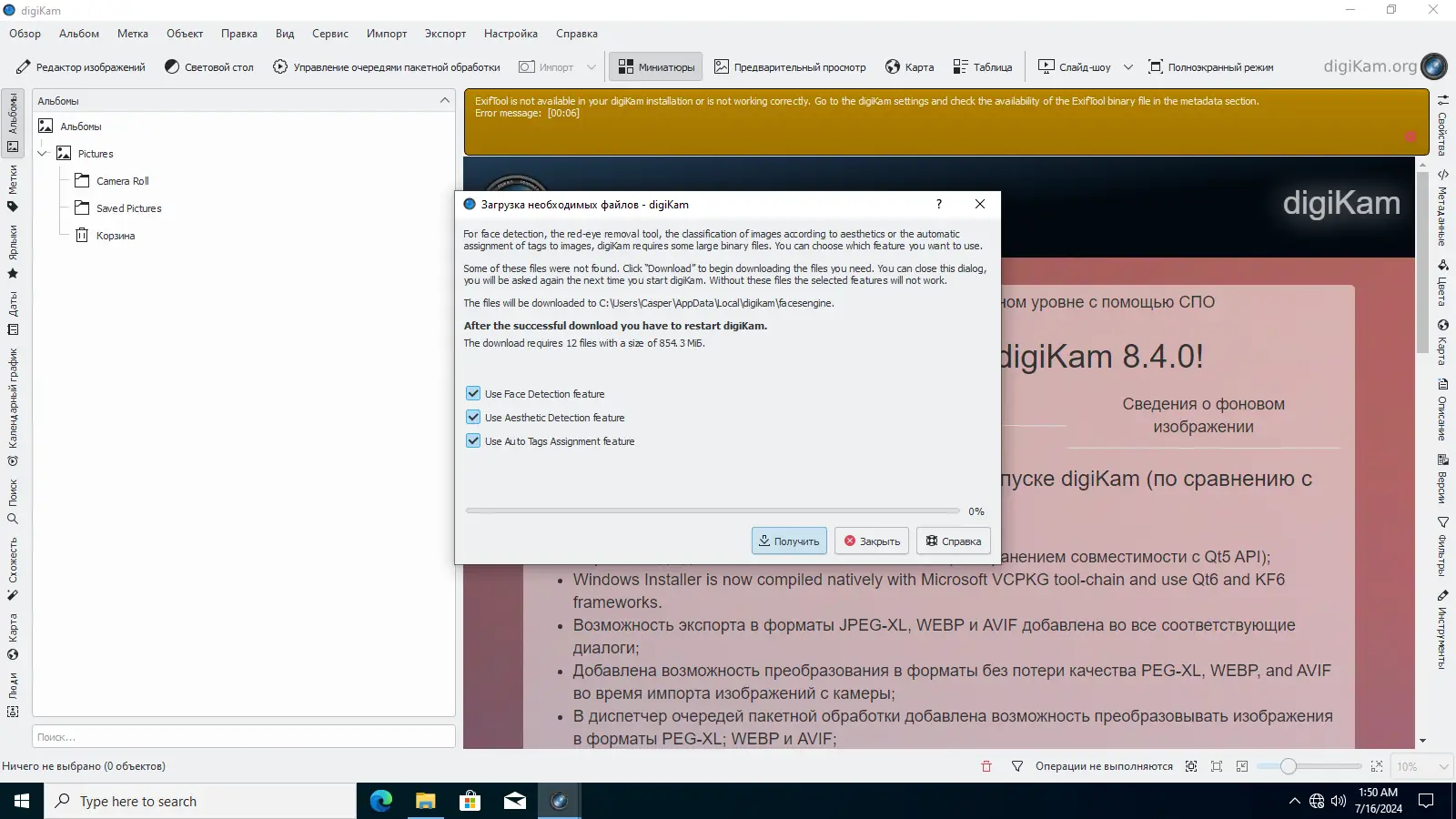Click the shrink icon left of the size slider
1456x819 pixels.
[1242, 766]
